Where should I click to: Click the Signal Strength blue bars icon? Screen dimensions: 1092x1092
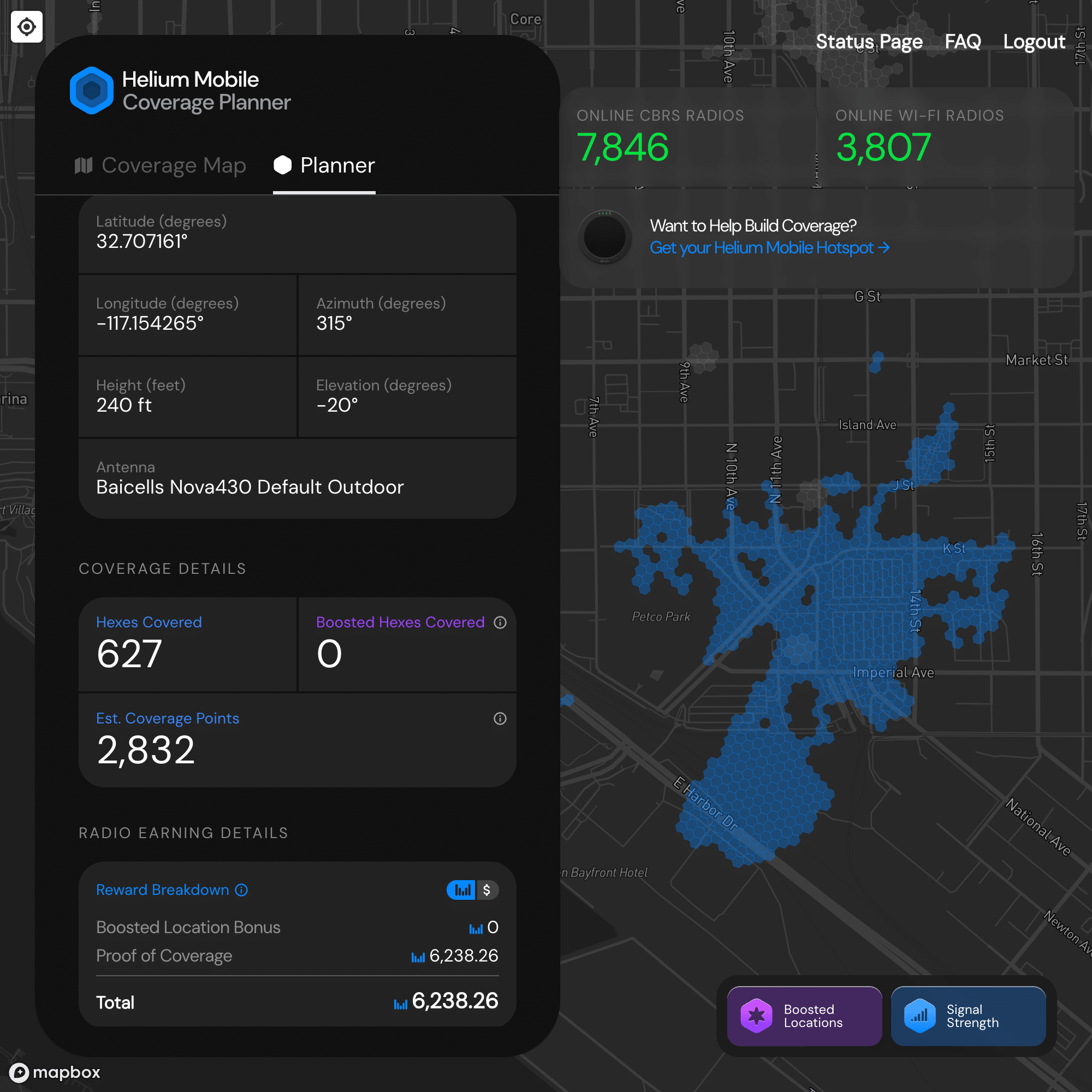[919, 1016]
